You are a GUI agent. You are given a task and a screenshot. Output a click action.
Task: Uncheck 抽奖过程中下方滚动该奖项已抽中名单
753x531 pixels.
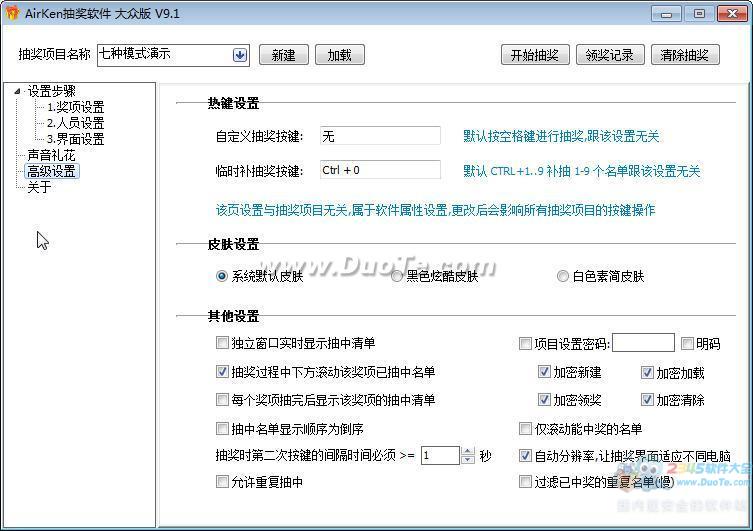(222, 372)
